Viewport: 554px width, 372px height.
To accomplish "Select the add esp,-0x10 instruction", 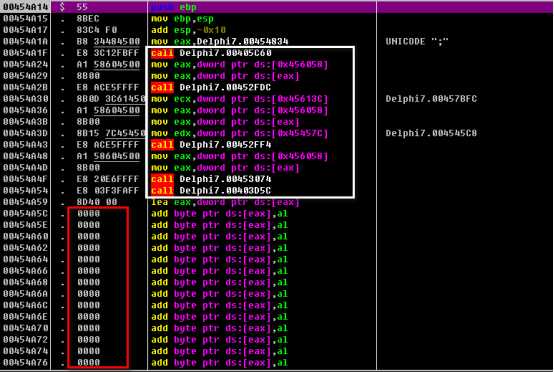I will pos(188,30).
